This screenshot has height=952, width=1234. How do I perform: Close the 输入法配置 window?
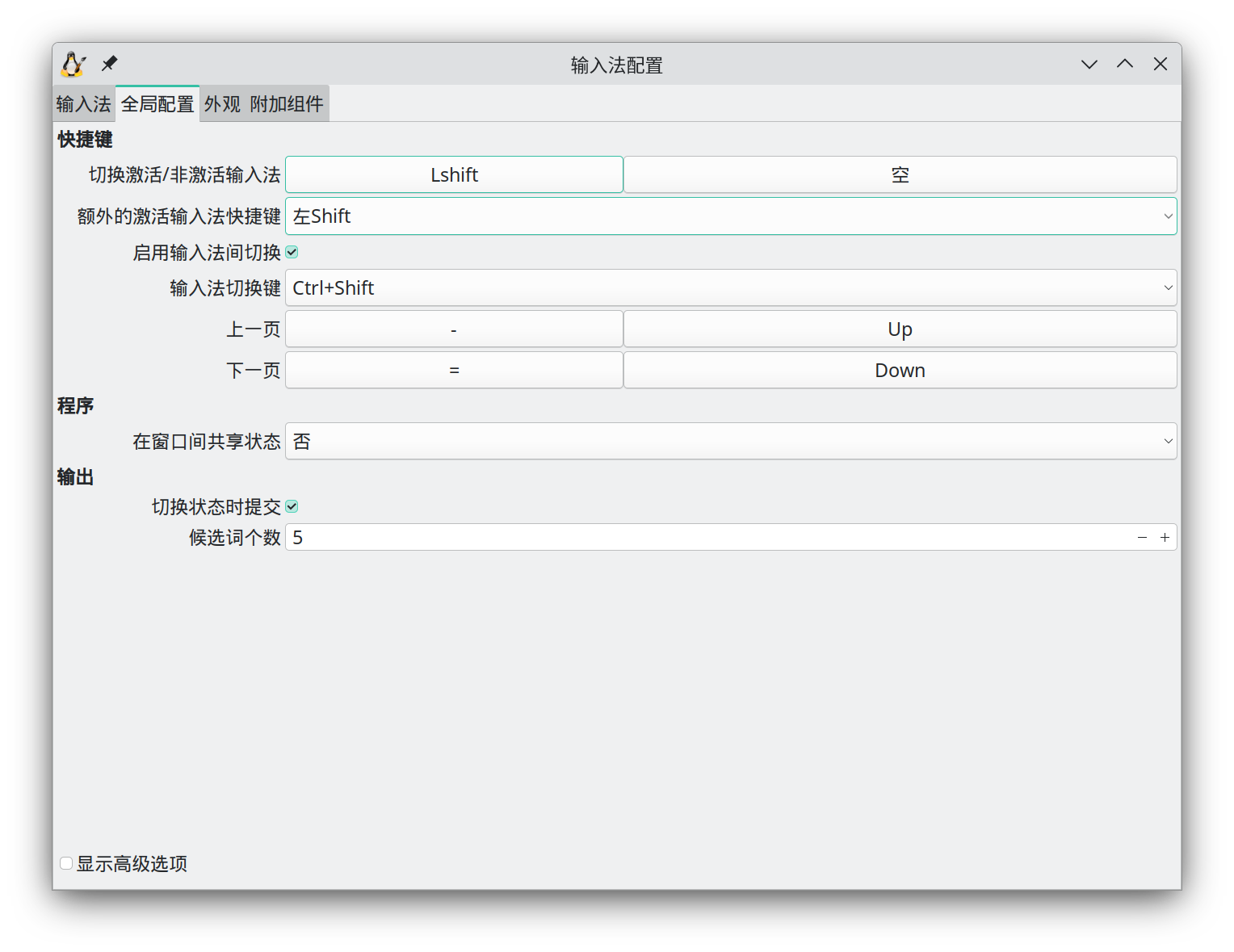[1160, 65]
